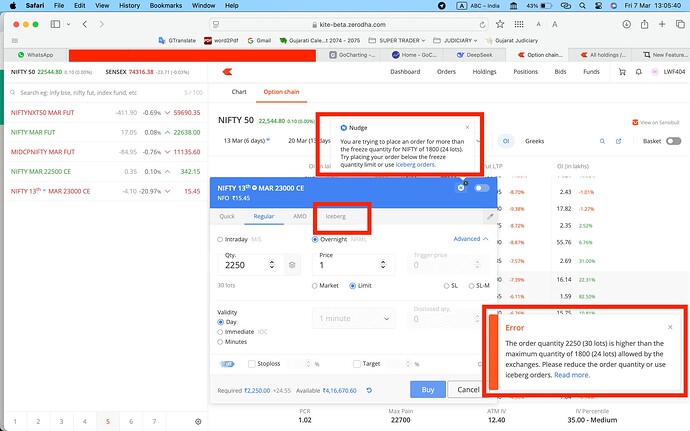The image size is (690, 431).
Task: Open JUDICIARY bookmarks folder
Action: (455, 41)
